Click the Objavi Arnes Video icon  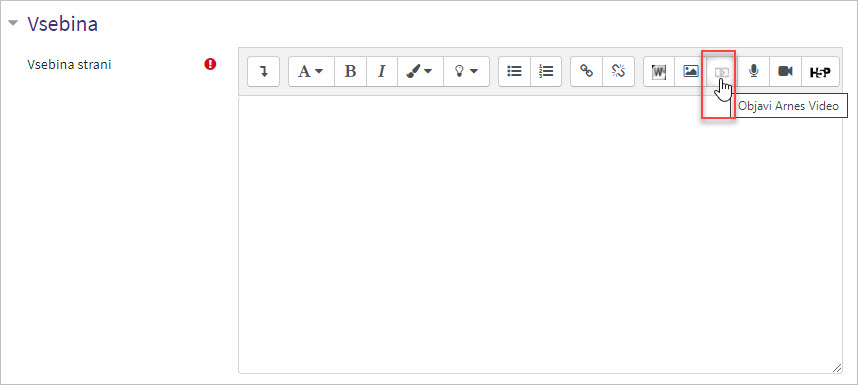tap(722, 71)
